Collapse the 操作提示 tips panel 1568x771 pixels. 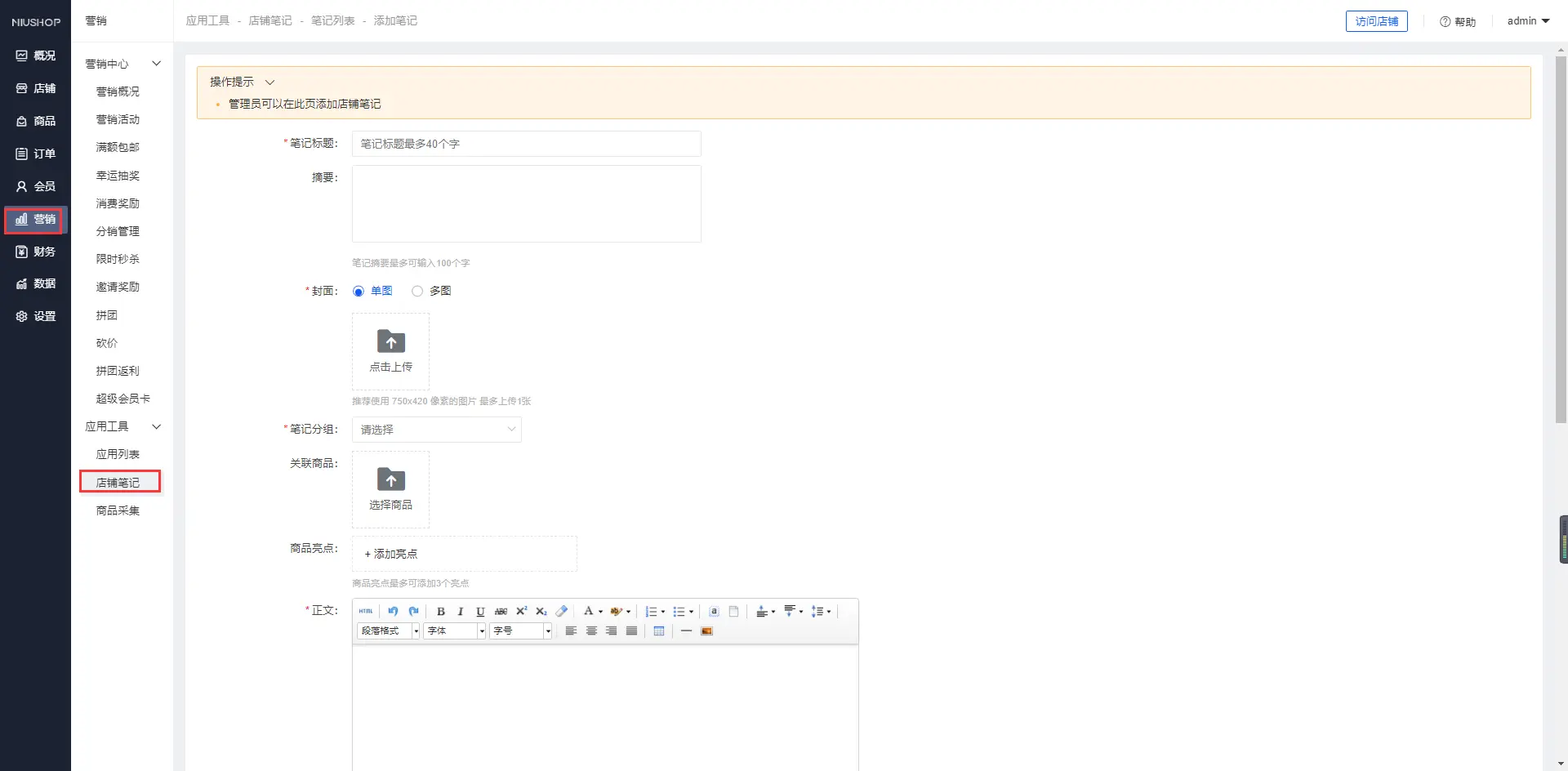[x=269, y=82]
